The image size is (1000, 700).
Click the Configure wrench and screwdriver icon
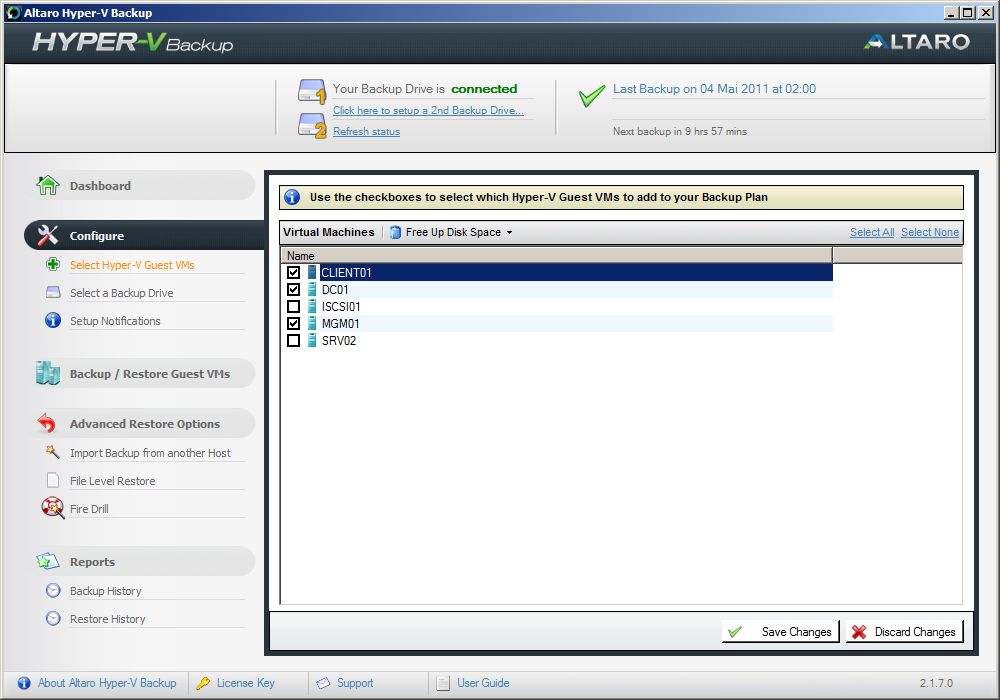click(x=48, y=235)
